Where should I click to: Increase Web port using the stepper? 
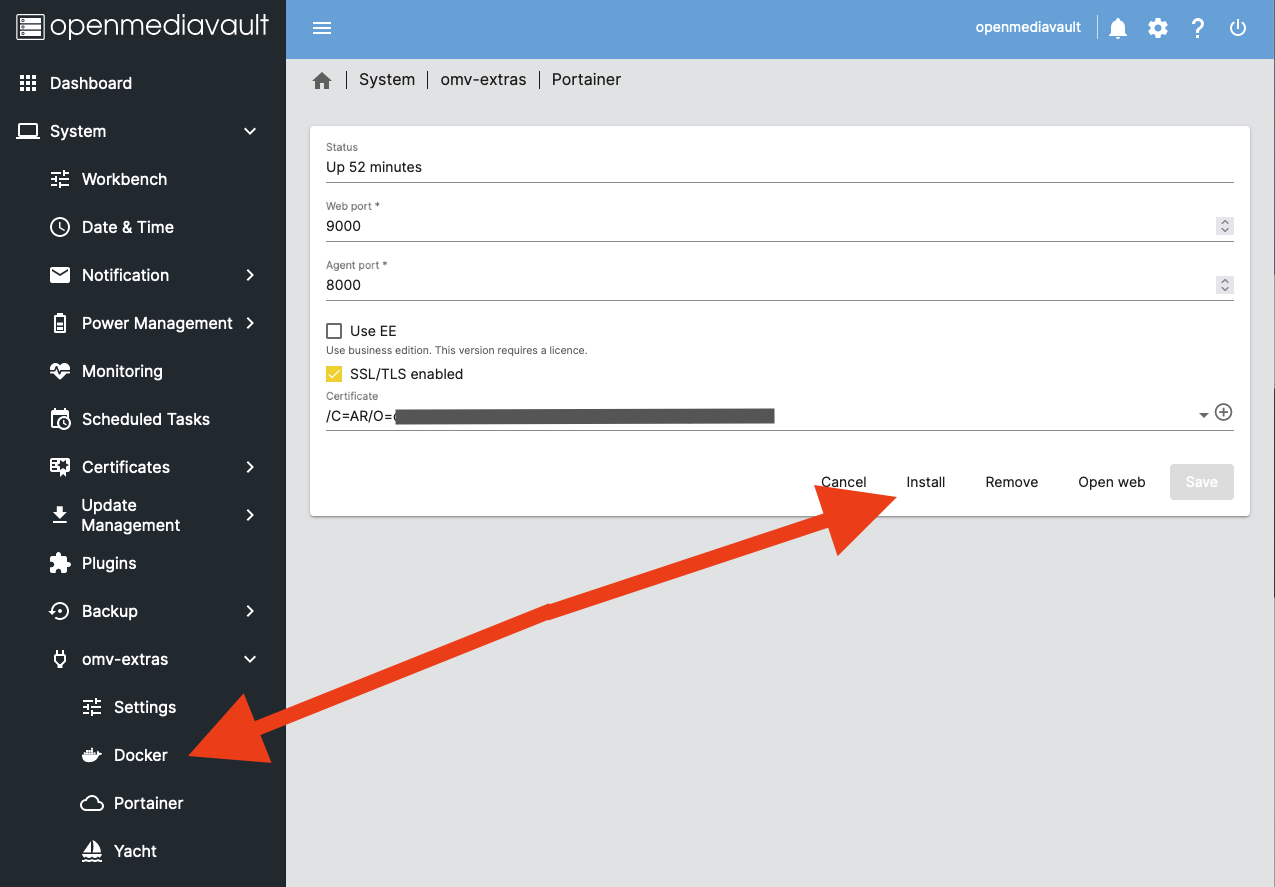click(1224, 221)
